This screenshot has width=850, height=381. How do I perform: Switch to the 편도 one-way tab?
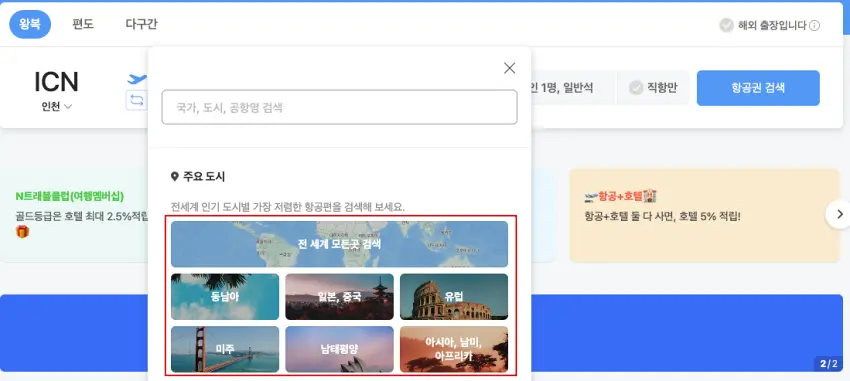pos(83,24)
